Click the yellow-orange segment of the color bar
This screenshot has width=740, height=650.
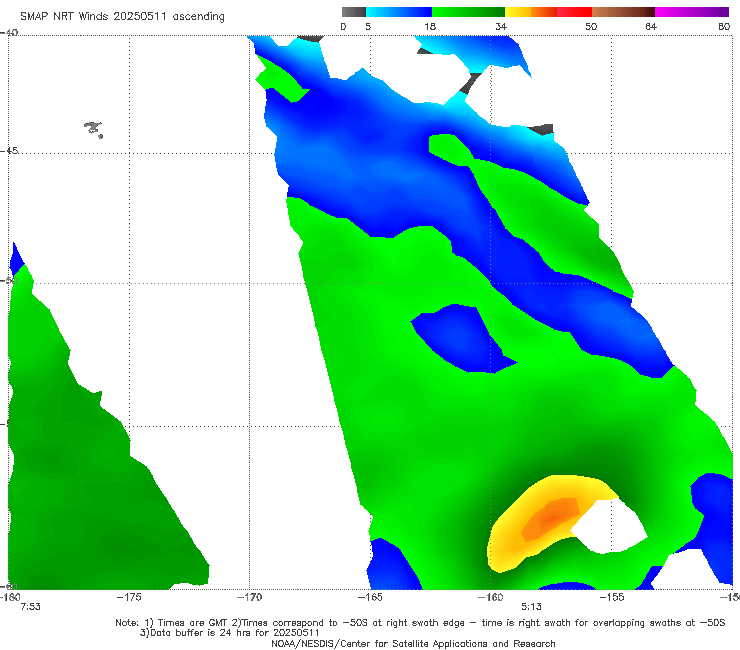(x=530, y=12)
